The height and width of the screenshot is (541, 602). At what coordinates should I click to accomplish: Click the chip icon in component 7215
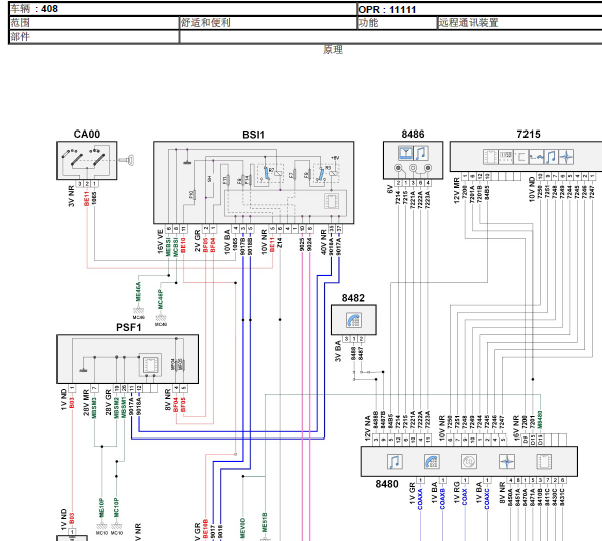490,157
